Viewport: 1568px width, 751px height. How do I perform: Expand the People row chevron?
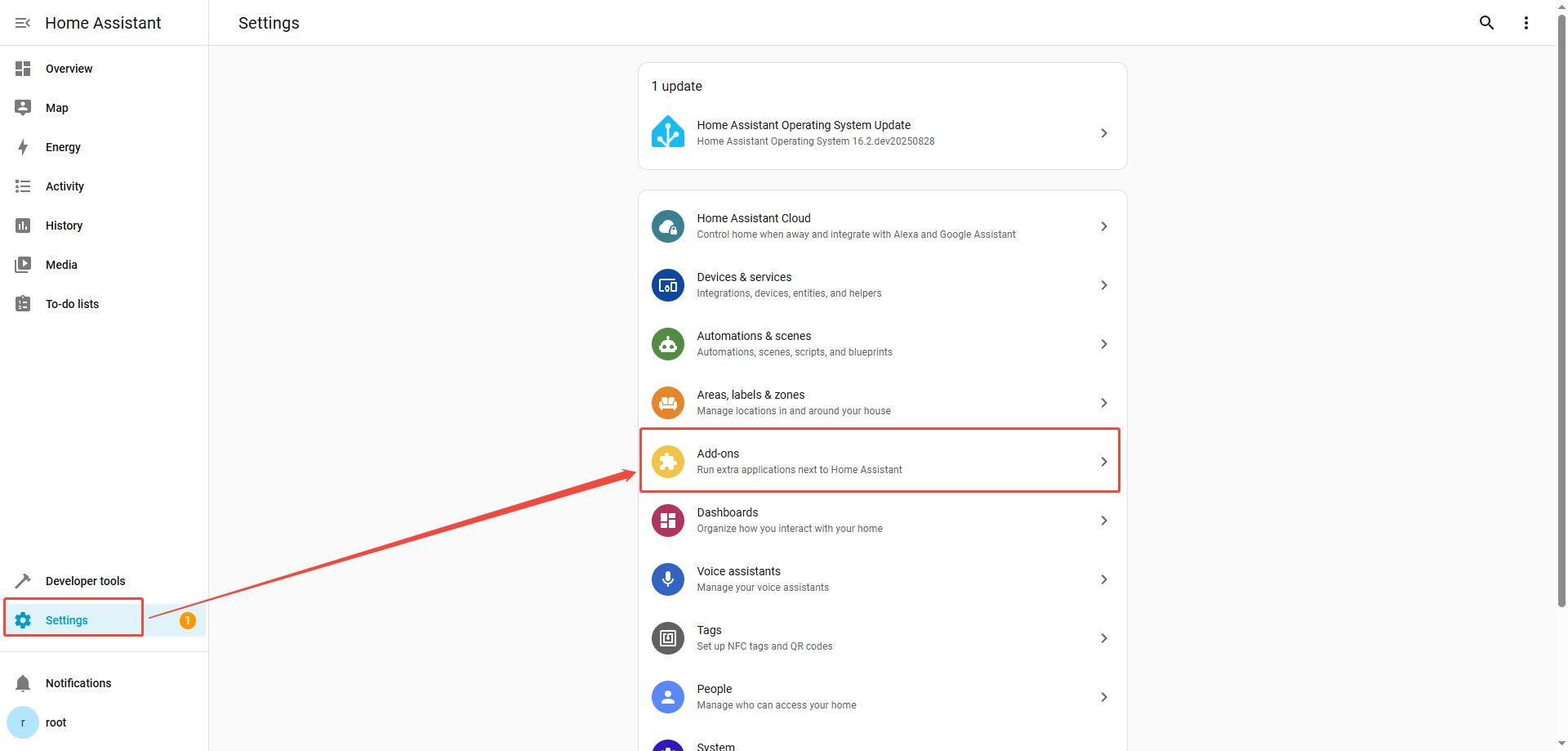[x=1103, y=697]
